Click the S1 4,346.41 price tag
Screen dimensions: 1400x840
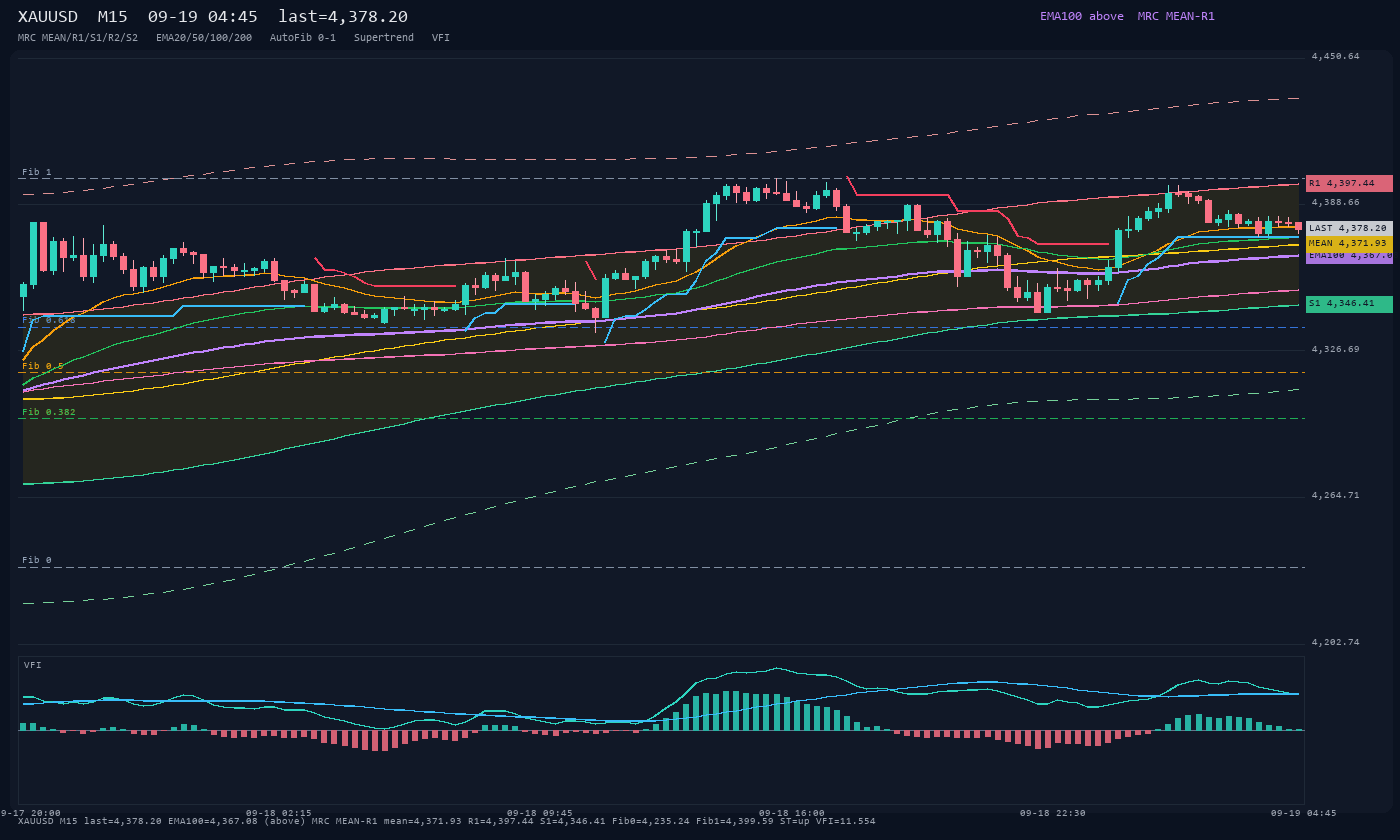click(1349, 303)
